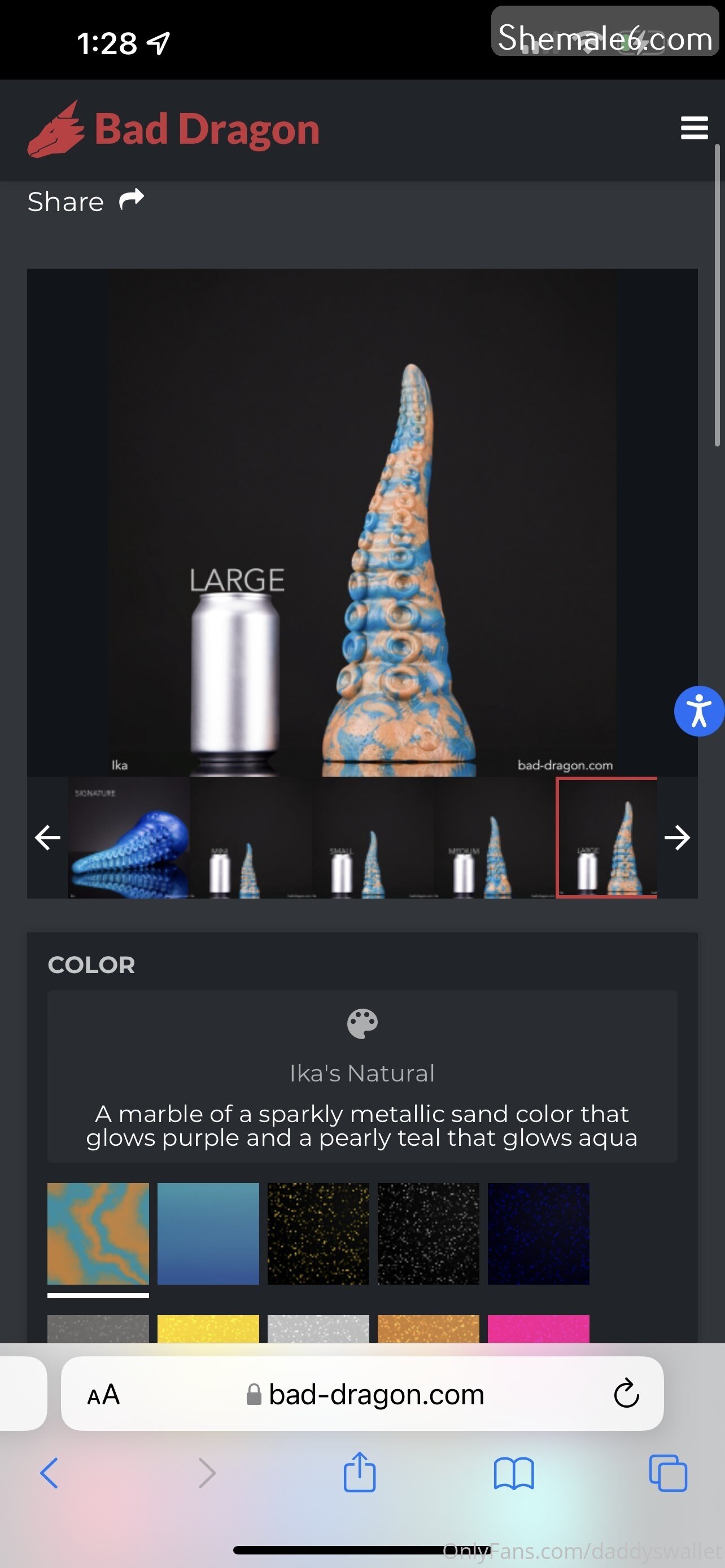Select the Medium size comparison thumbnail

tap(494, 838)
